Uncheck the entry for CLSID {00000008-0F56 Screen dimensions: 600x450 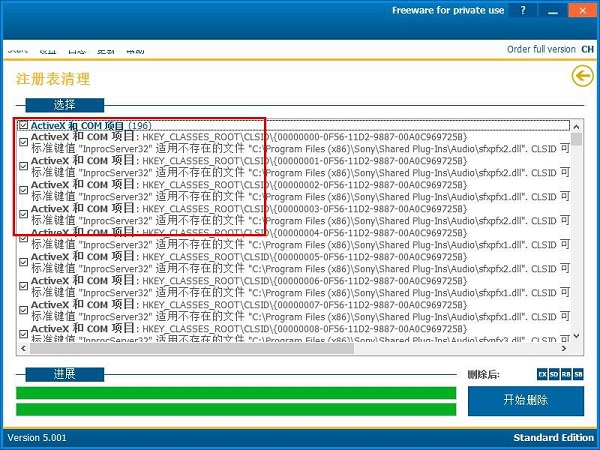[24, 334]
